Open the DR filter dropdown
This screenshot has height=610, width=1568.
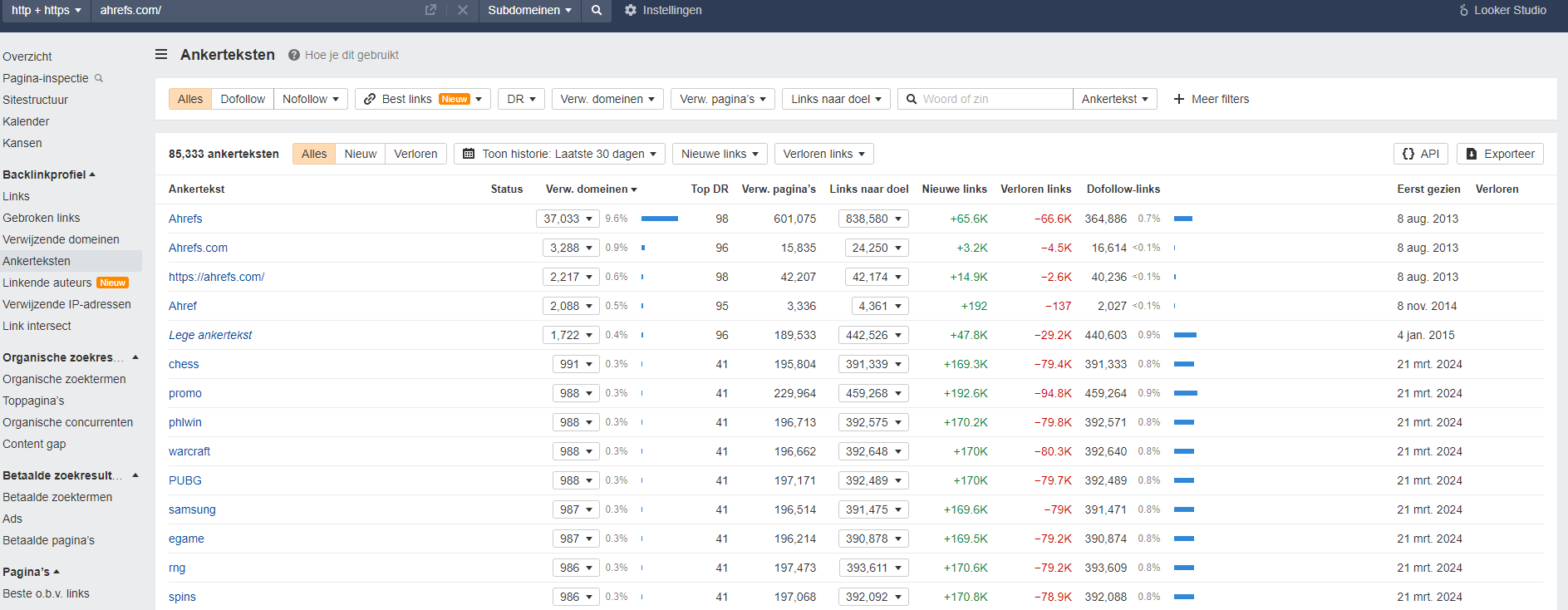pyautogui.click(x=522, y=99)
